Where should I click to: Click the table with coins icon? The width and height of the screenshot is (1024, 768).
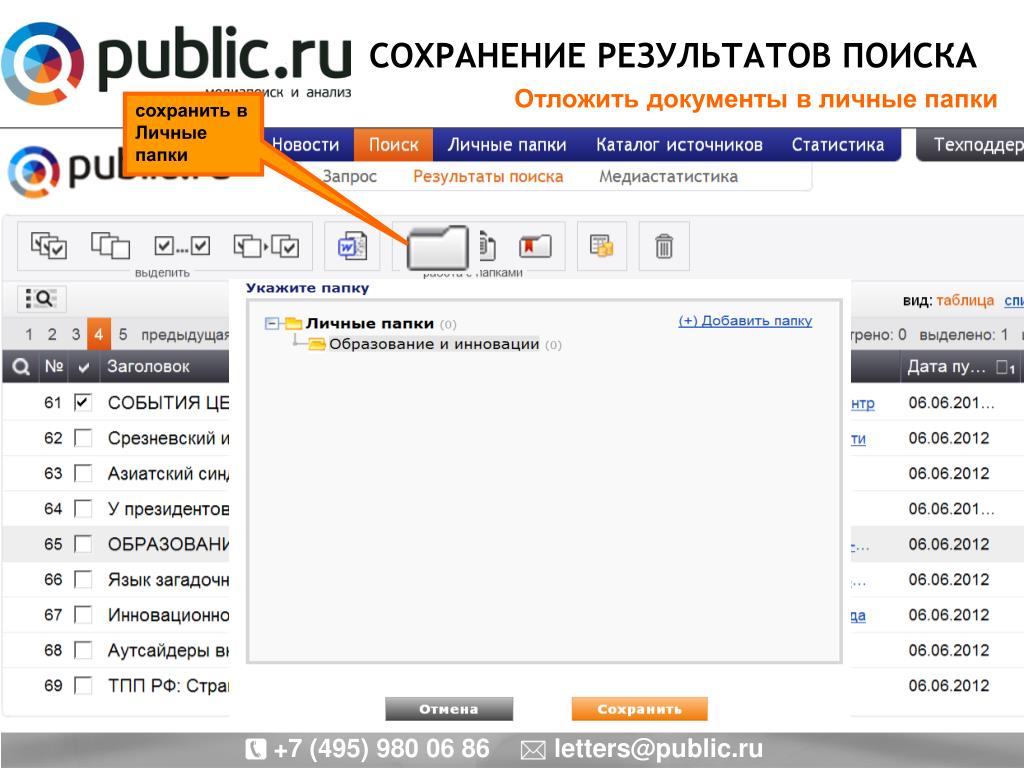coord(601,246)
